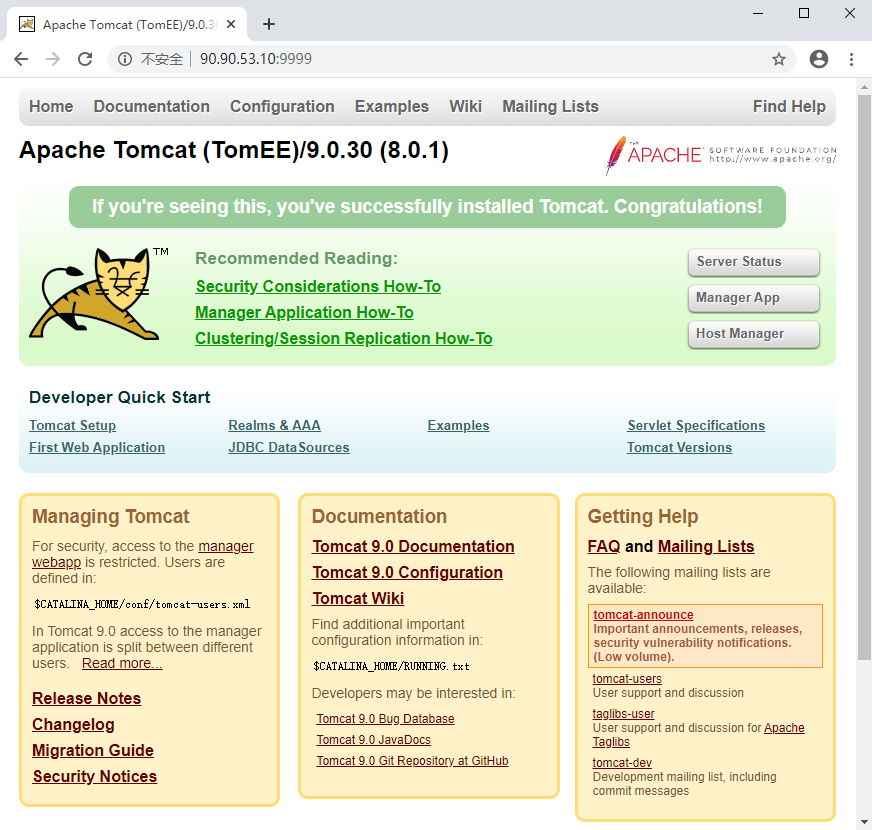Open the Realms & AAA link
The image size is (872, 830).
point(274,426)
